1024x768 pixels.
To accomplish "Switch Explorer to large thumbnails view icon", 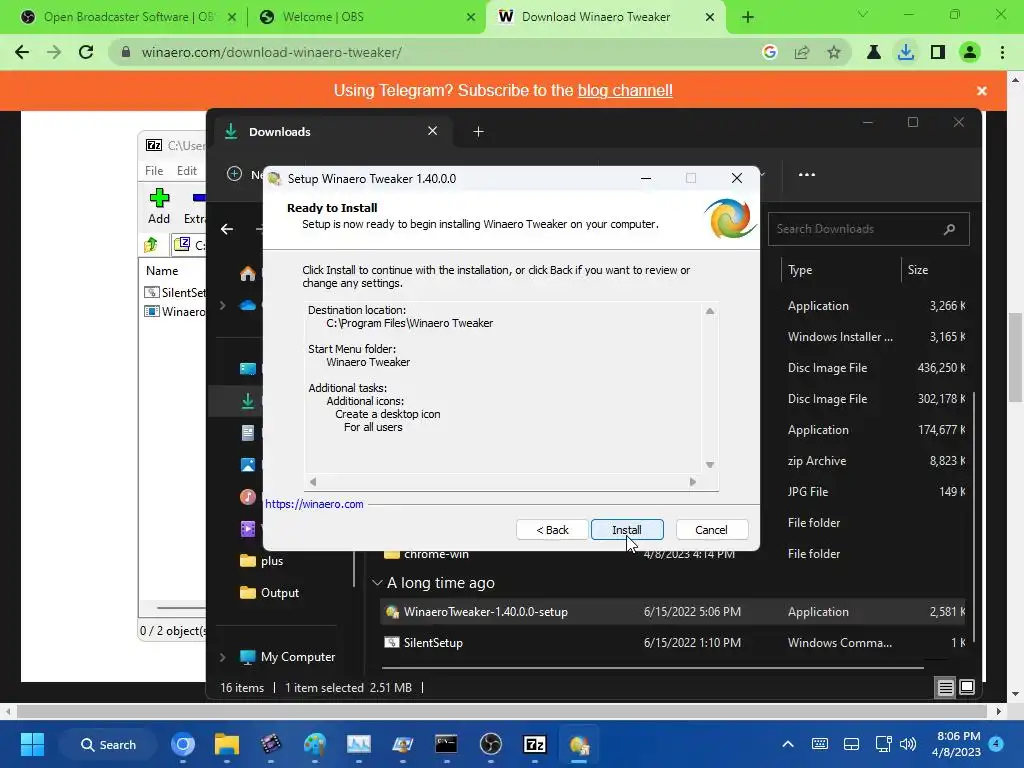I will (967, 688).
